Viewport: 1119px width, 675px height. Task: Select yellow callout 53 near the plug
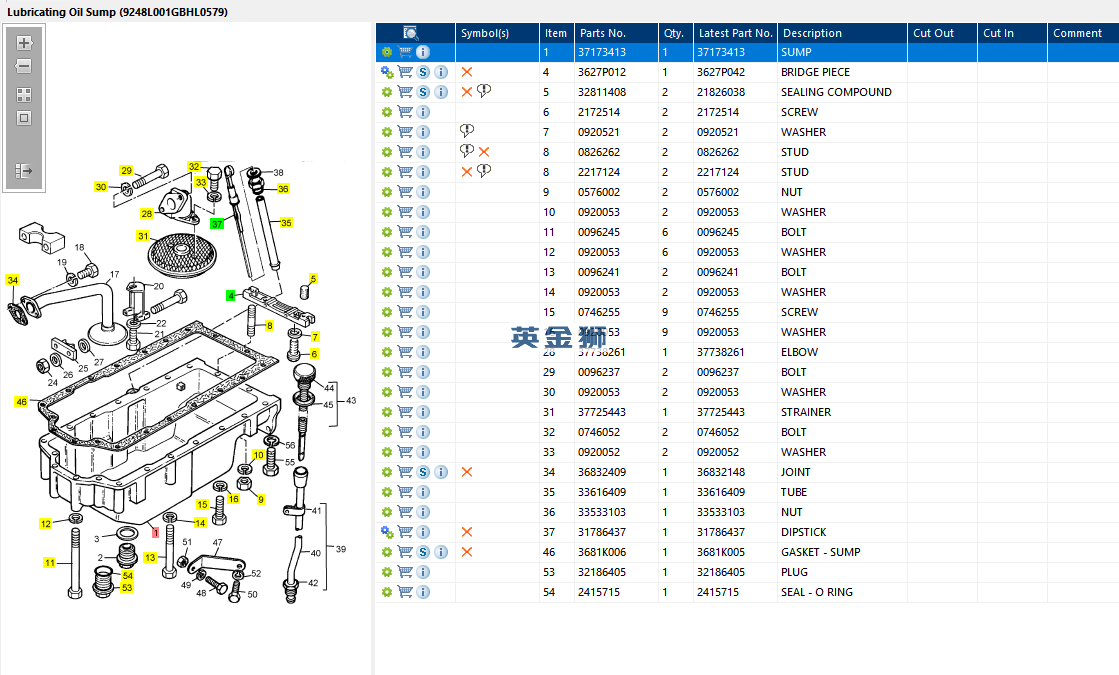coord(127,588)
